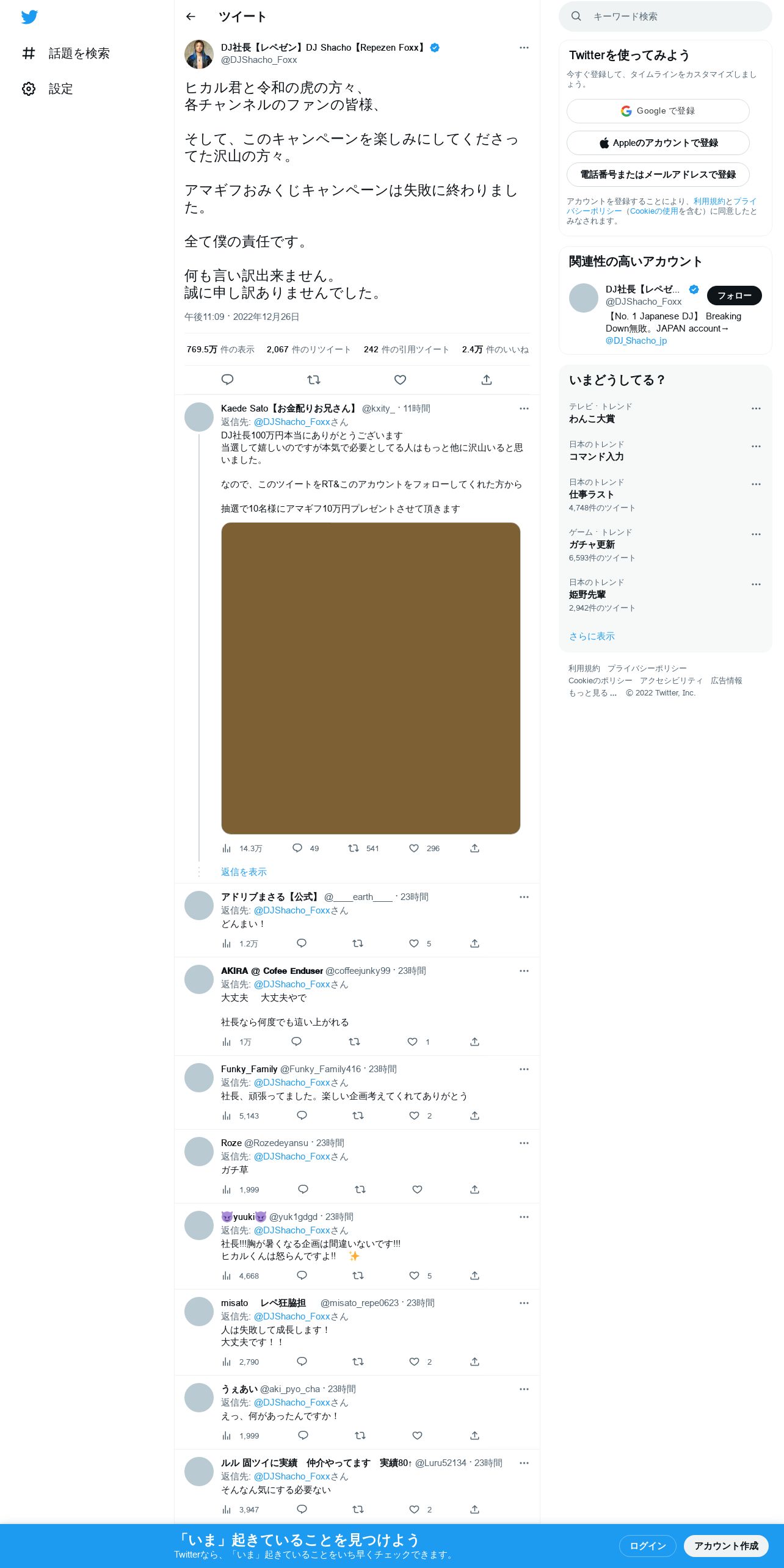Follow DJ社長 with the フォロー button
784x1568 pixels.
click(x=735, y=296)
